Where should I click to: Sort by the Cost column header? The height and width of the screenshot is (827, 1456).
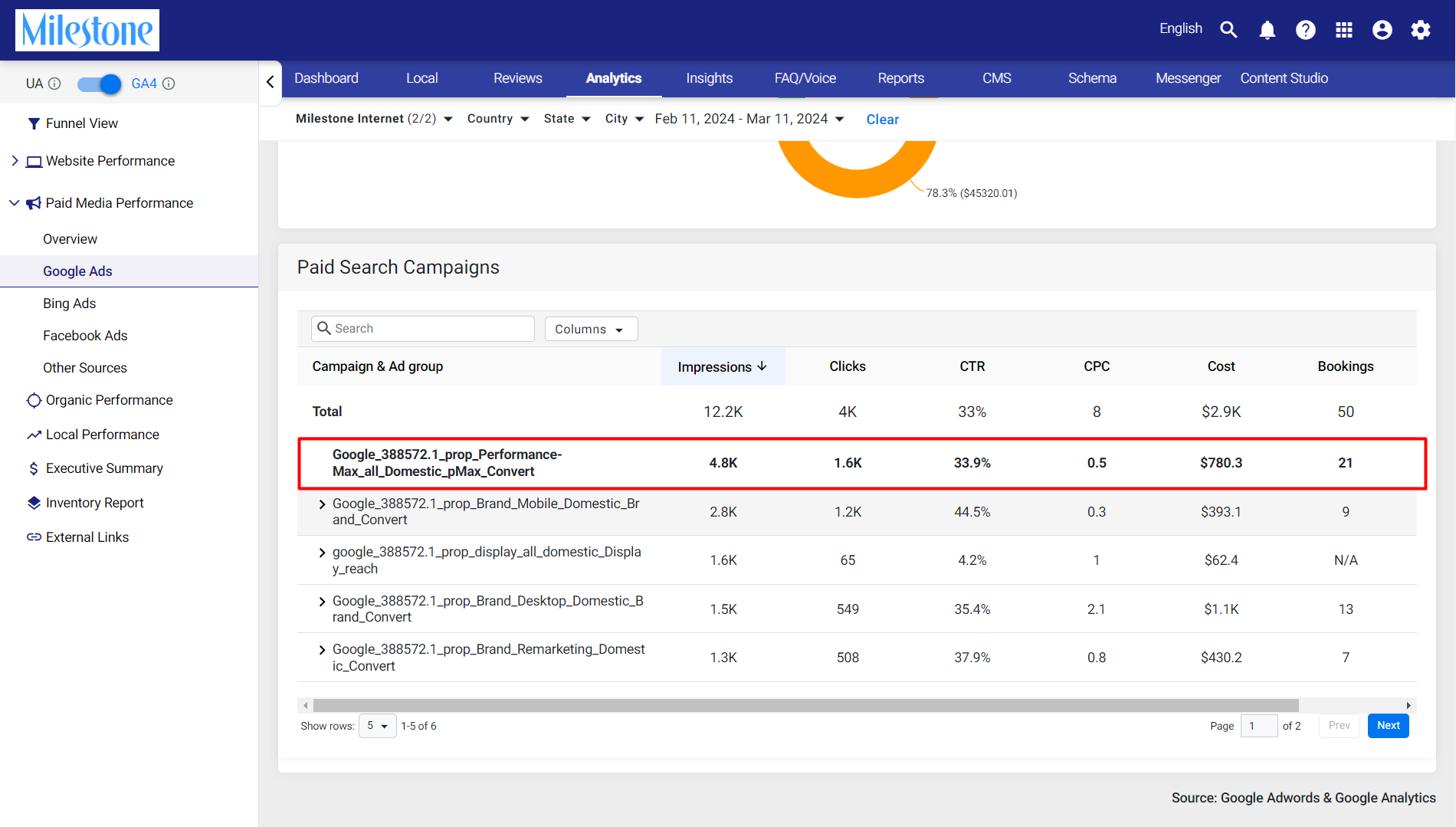1222,366
